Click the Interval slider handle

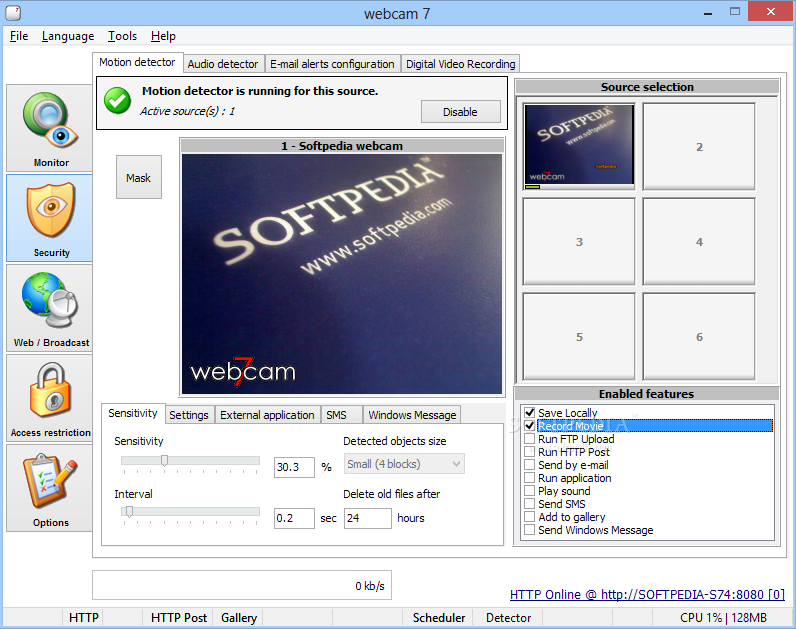pyautogui.click(x=129, y=511)
